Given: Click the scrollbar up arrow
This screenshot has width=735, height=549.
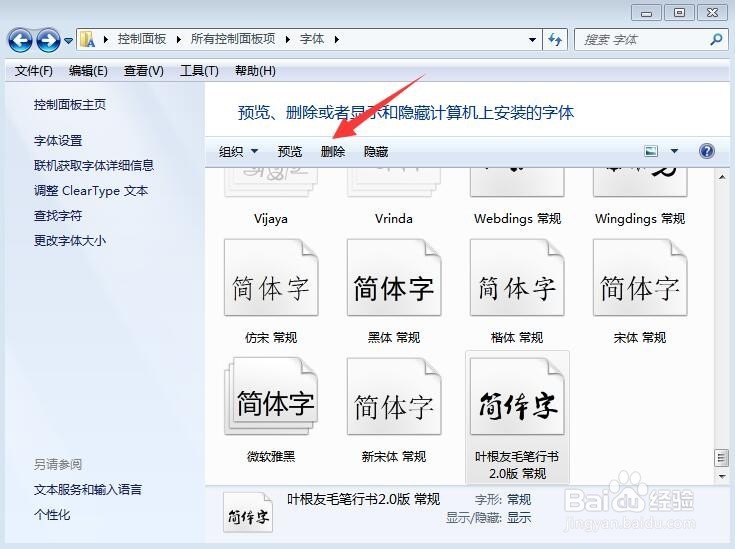Looking at the screenshot, I should click(x=722, y=177).
